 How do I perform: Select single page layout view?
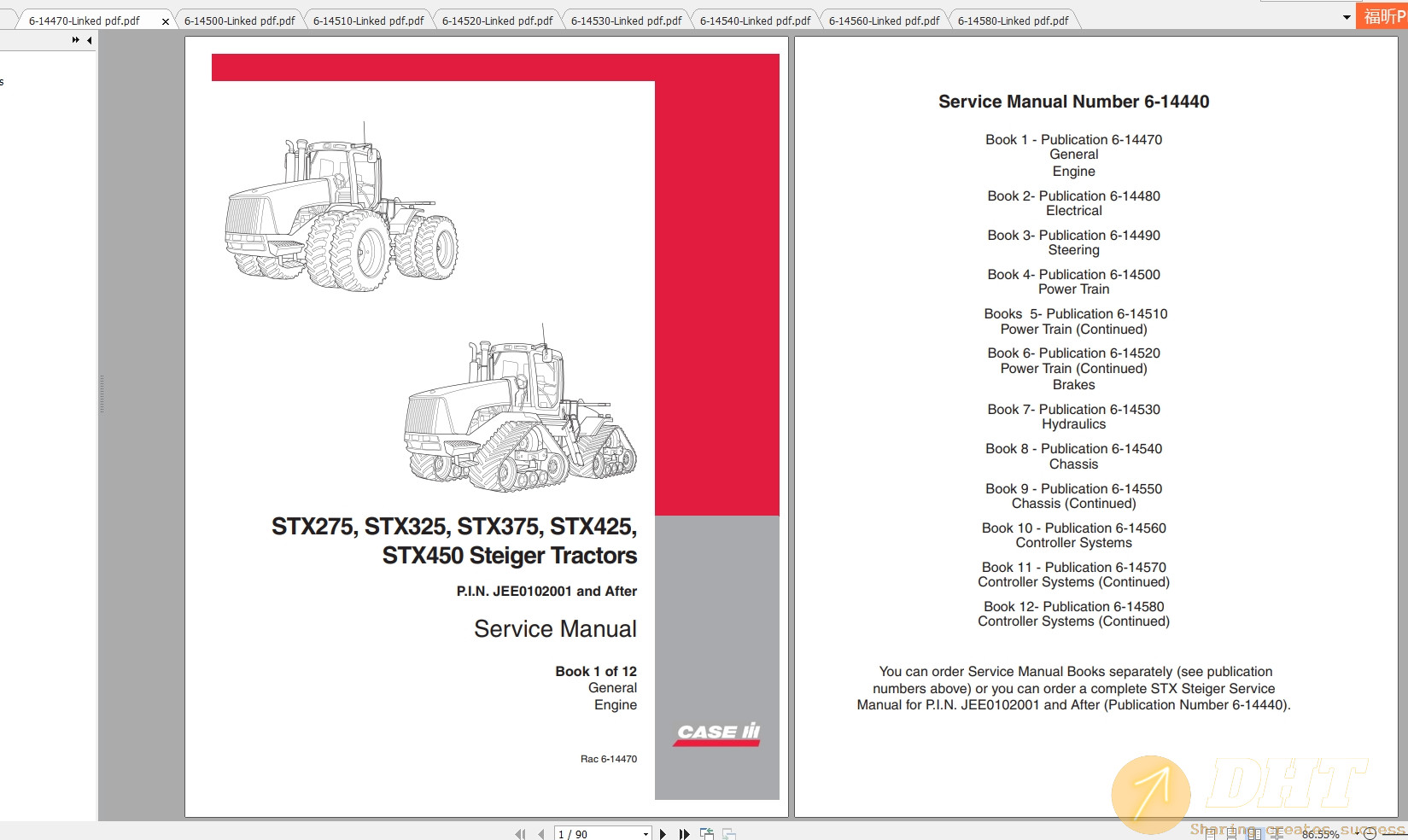tap(1210, 834)
